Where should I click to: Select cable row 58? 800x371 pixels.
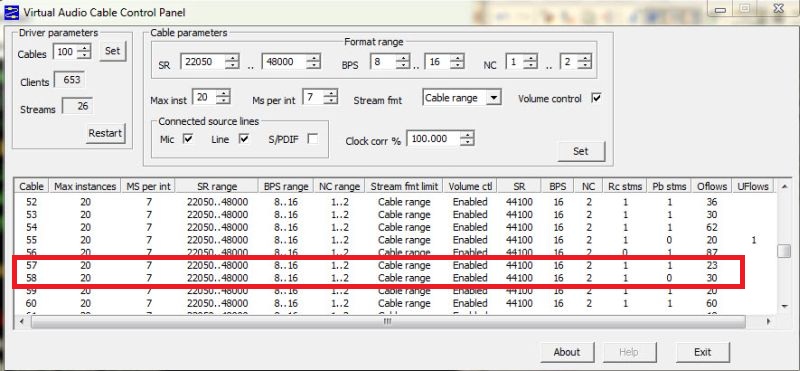click(394, 278)
